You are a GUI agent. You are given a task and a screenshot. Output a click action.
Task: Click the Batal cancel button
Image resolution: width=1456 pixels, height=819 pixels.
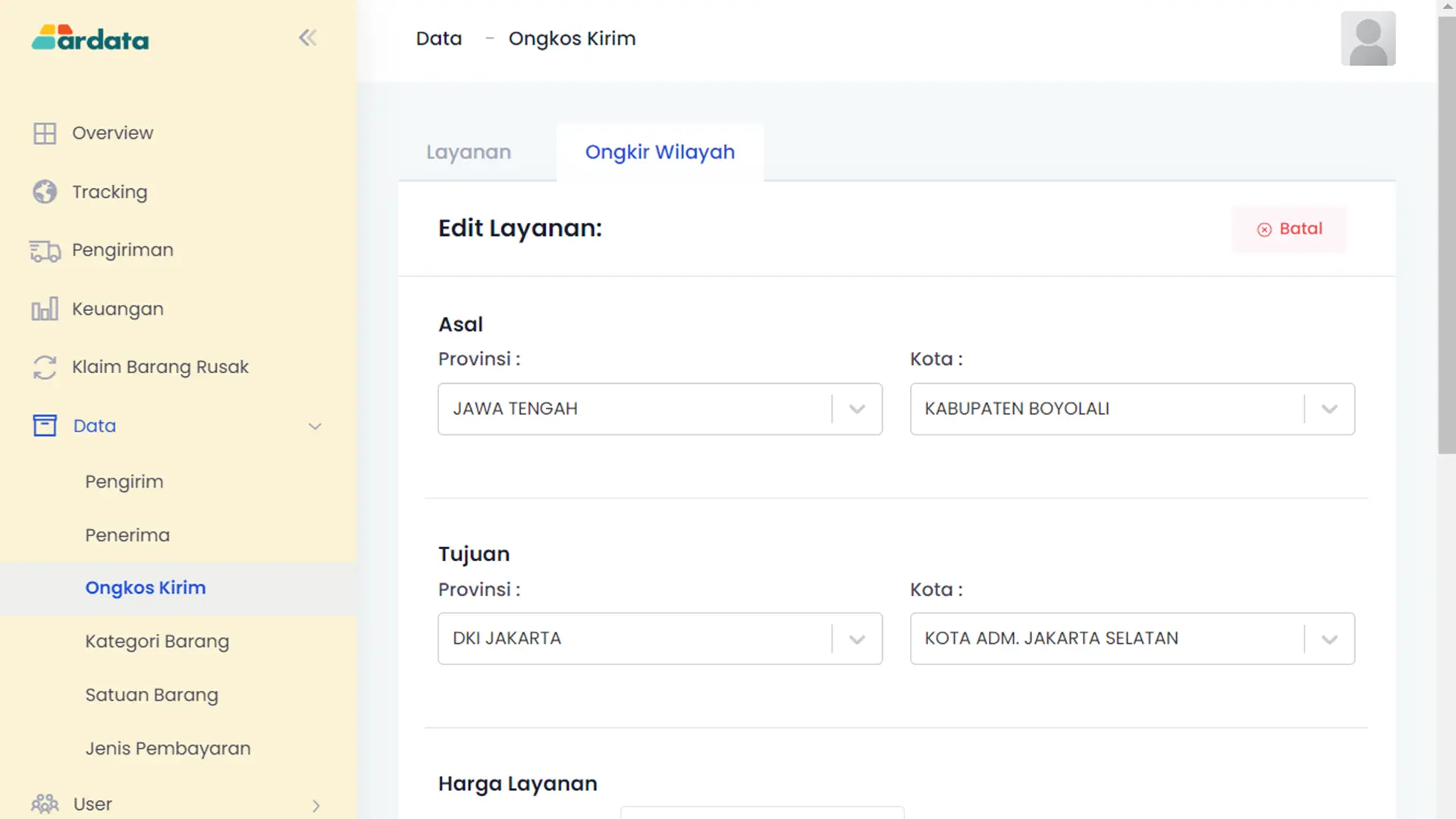[1289, 229]
